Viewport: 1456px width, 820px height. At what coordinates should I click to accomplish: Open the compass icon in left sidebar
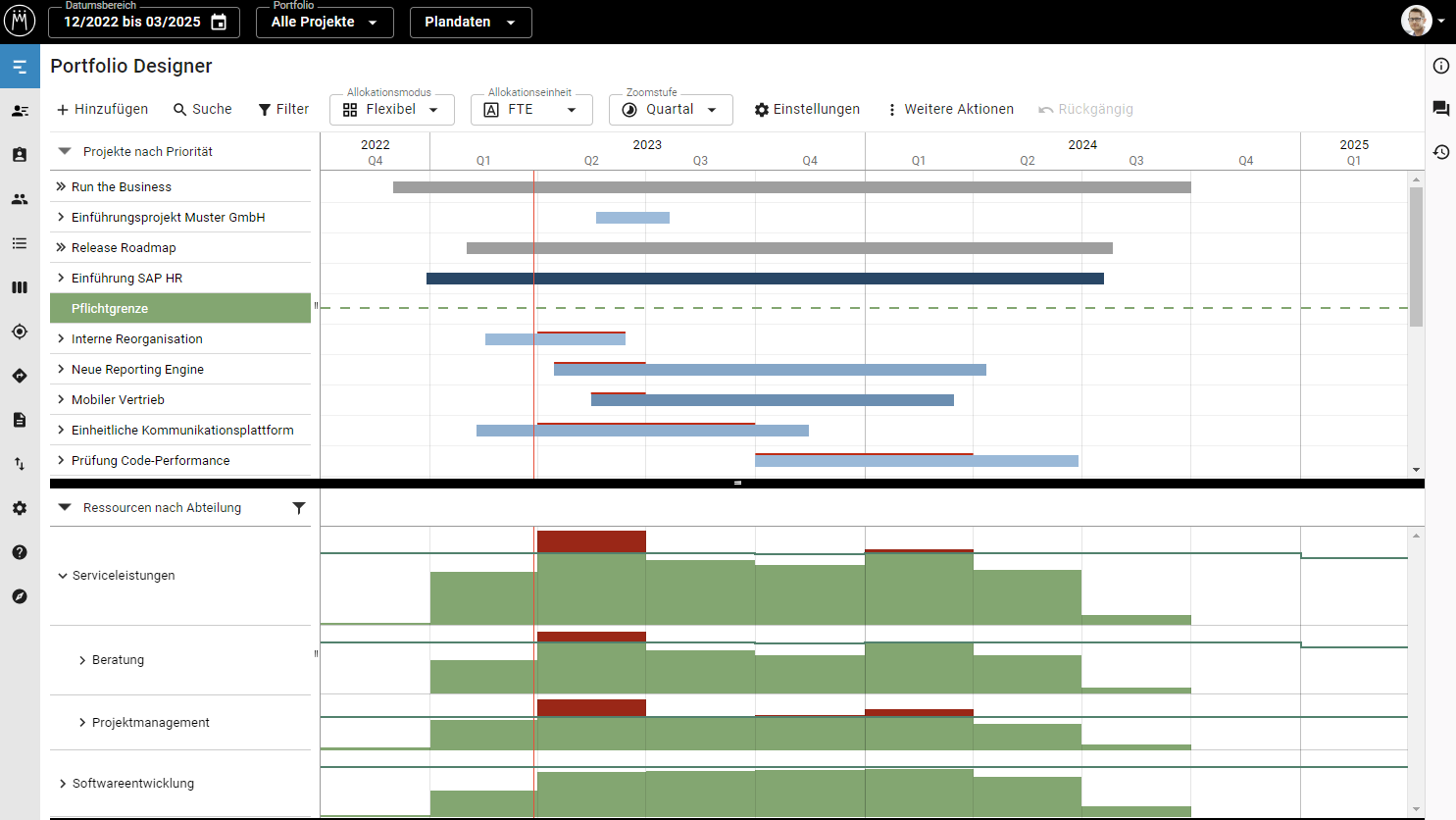(20, 596)
